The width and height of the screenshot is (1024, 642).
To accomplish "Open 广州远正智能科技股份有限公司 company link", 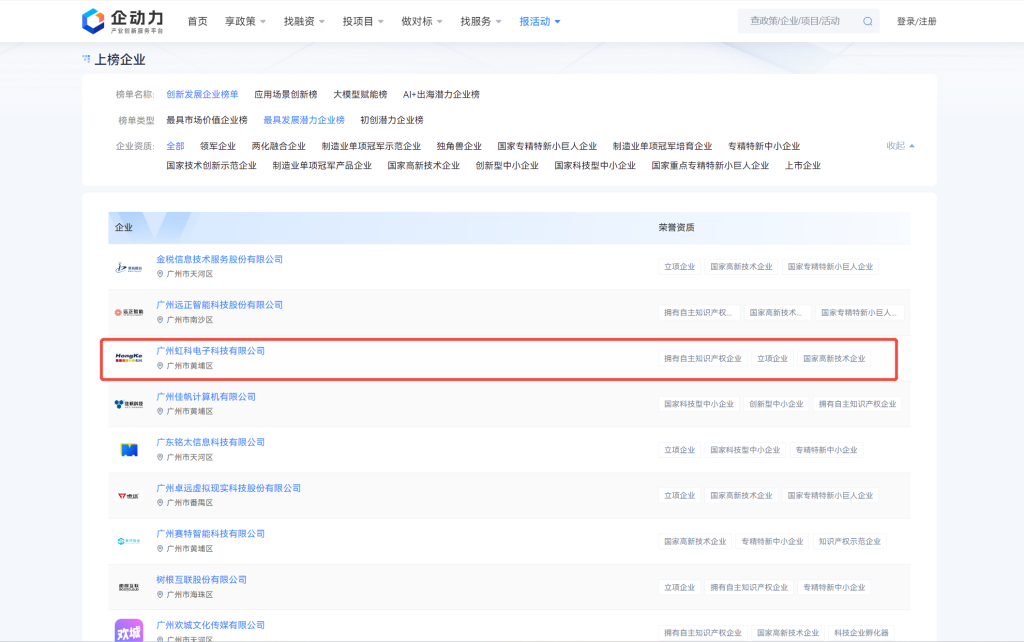I will (x=219, y=305).
